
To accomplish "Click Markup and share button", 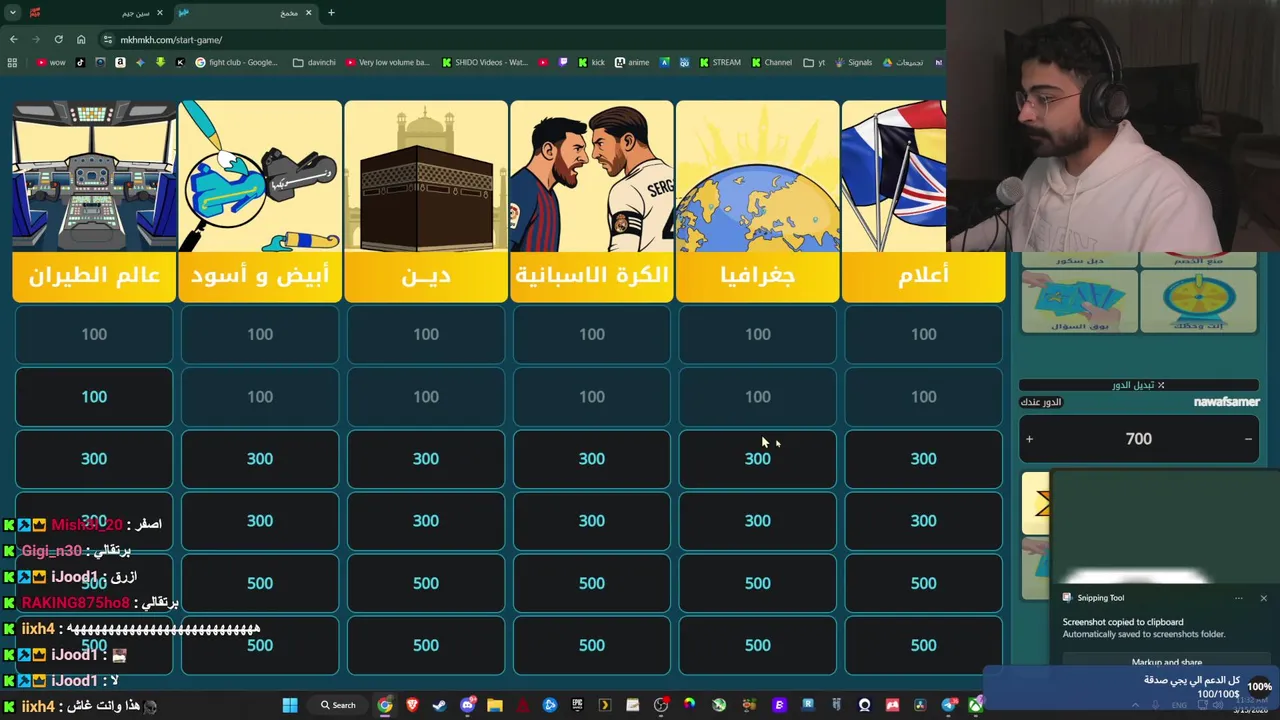I will (x=1166, y=662).
